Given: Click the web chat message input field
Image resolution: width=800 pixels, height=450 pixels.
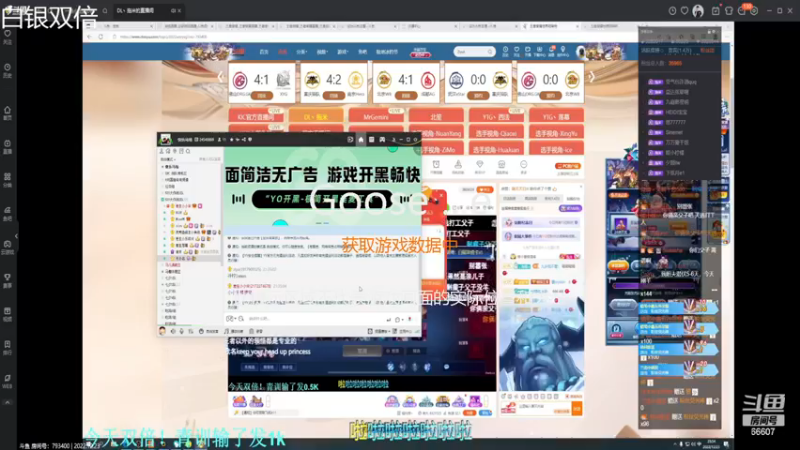Looking at the screenshot, I should coord(543,409).
